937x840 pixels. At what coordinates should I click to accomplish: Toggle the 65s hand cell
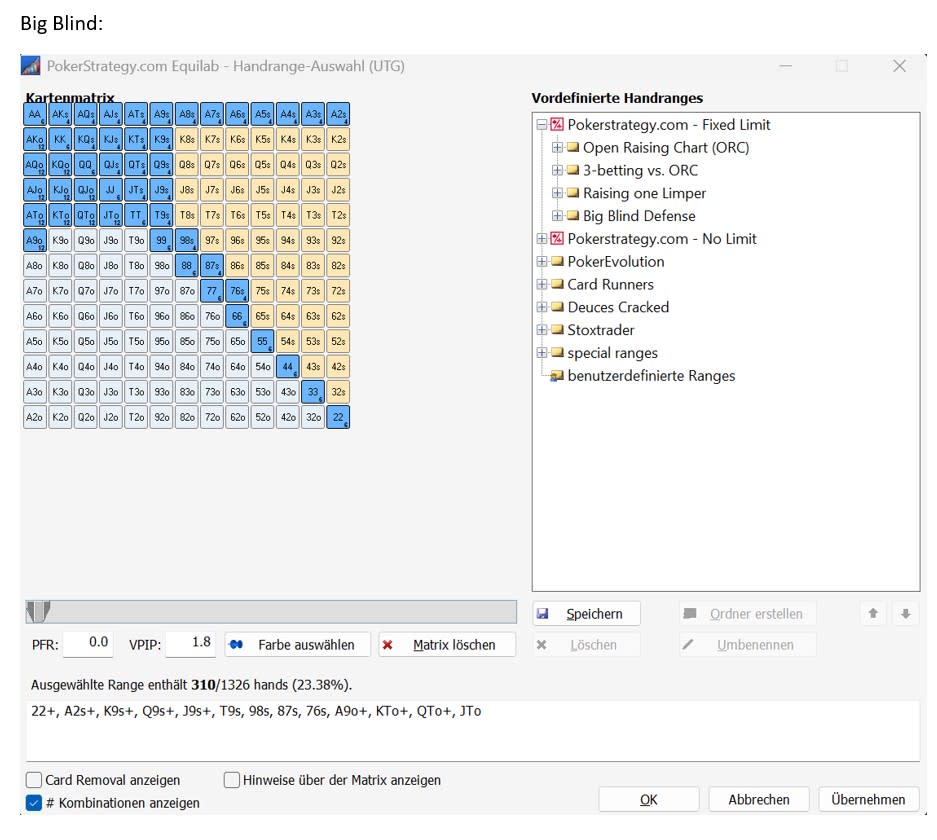tap(262, 316)
